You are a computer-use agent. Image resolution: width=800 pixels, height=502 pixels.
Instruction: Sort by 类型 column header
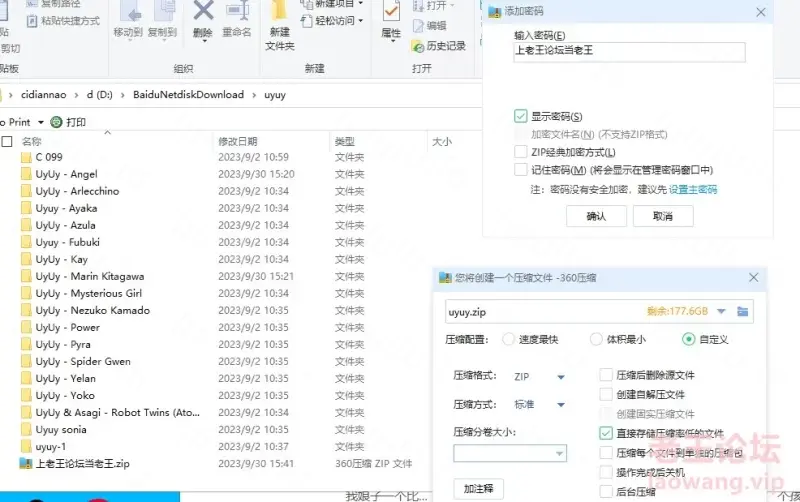[x=344, y=141]
